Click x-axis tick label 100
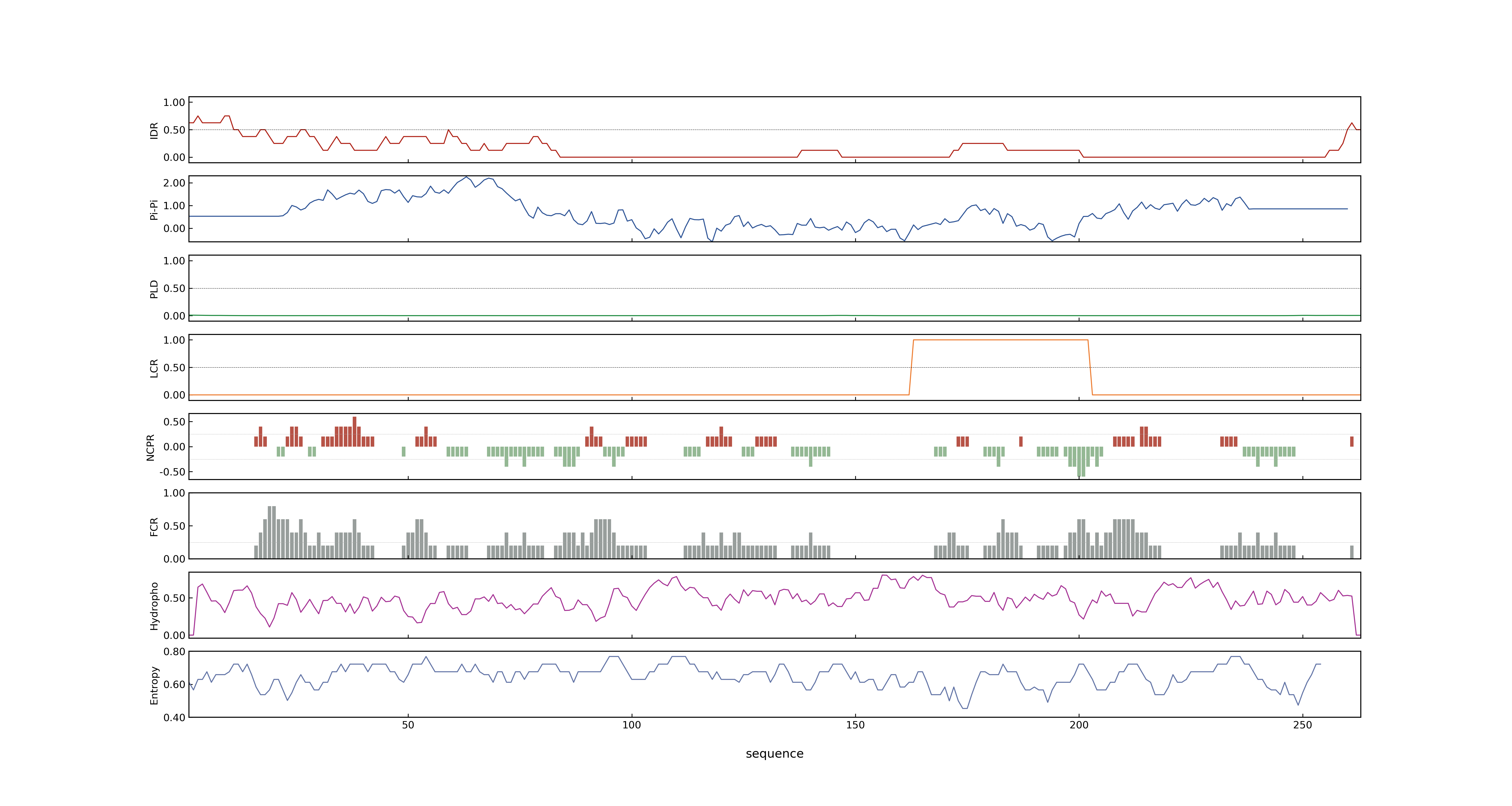 [x=632, y=725]
